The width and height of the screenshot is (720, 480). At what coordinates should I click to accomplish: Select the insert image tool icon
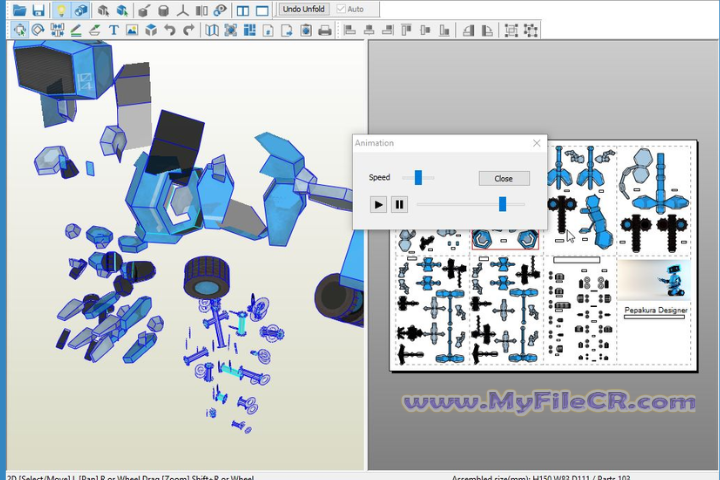pyautogui.click(x=132, y=30)
